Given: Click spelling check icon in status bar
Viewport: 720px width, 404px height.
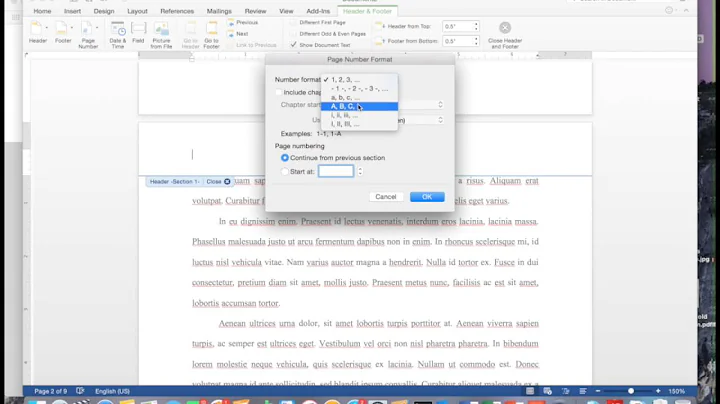Looking at the screenshot, I should point(80,391).
